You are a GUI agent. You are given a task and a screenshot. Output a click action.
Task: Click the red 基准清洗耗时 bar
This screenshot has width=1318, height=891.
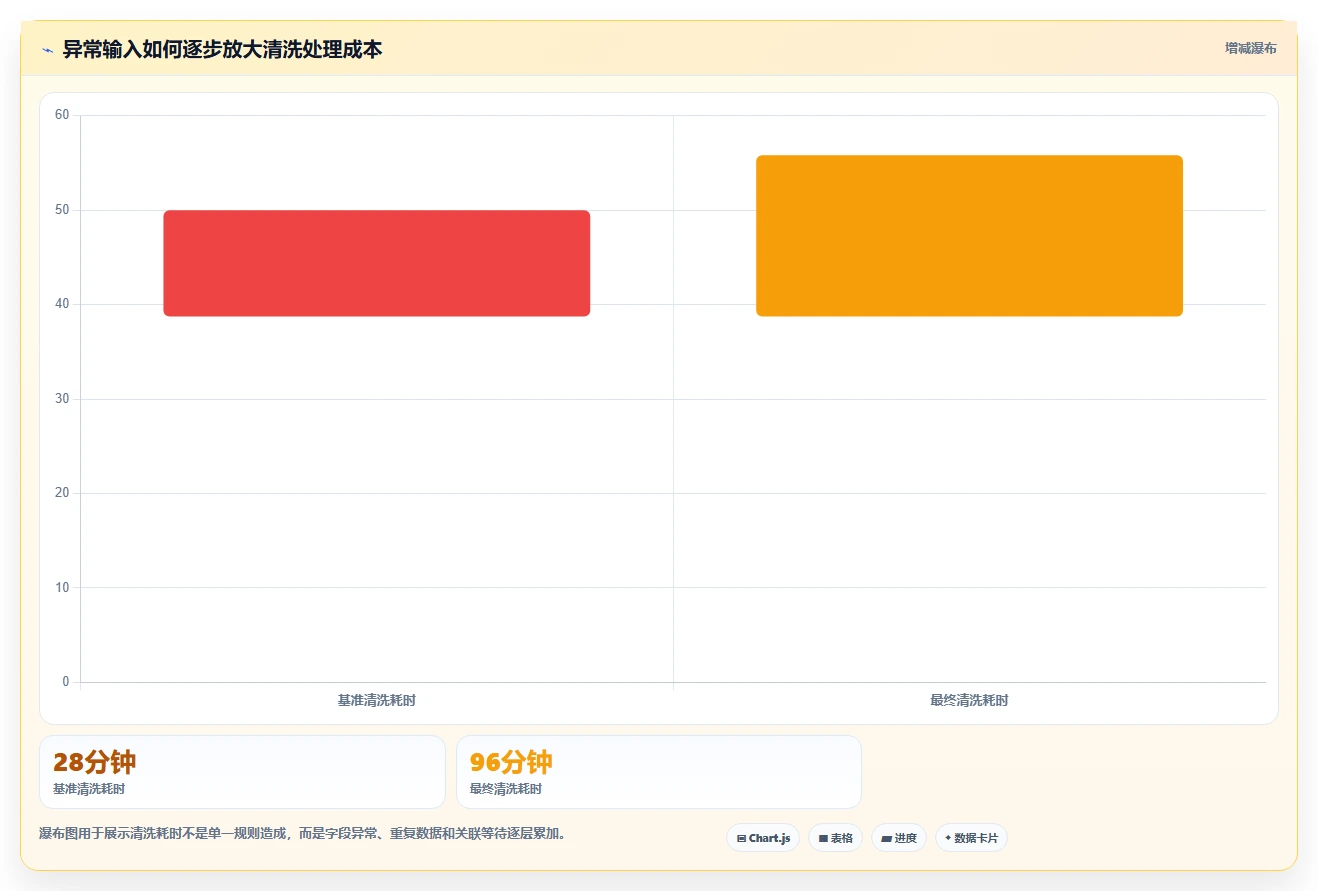tap(377, 263)
